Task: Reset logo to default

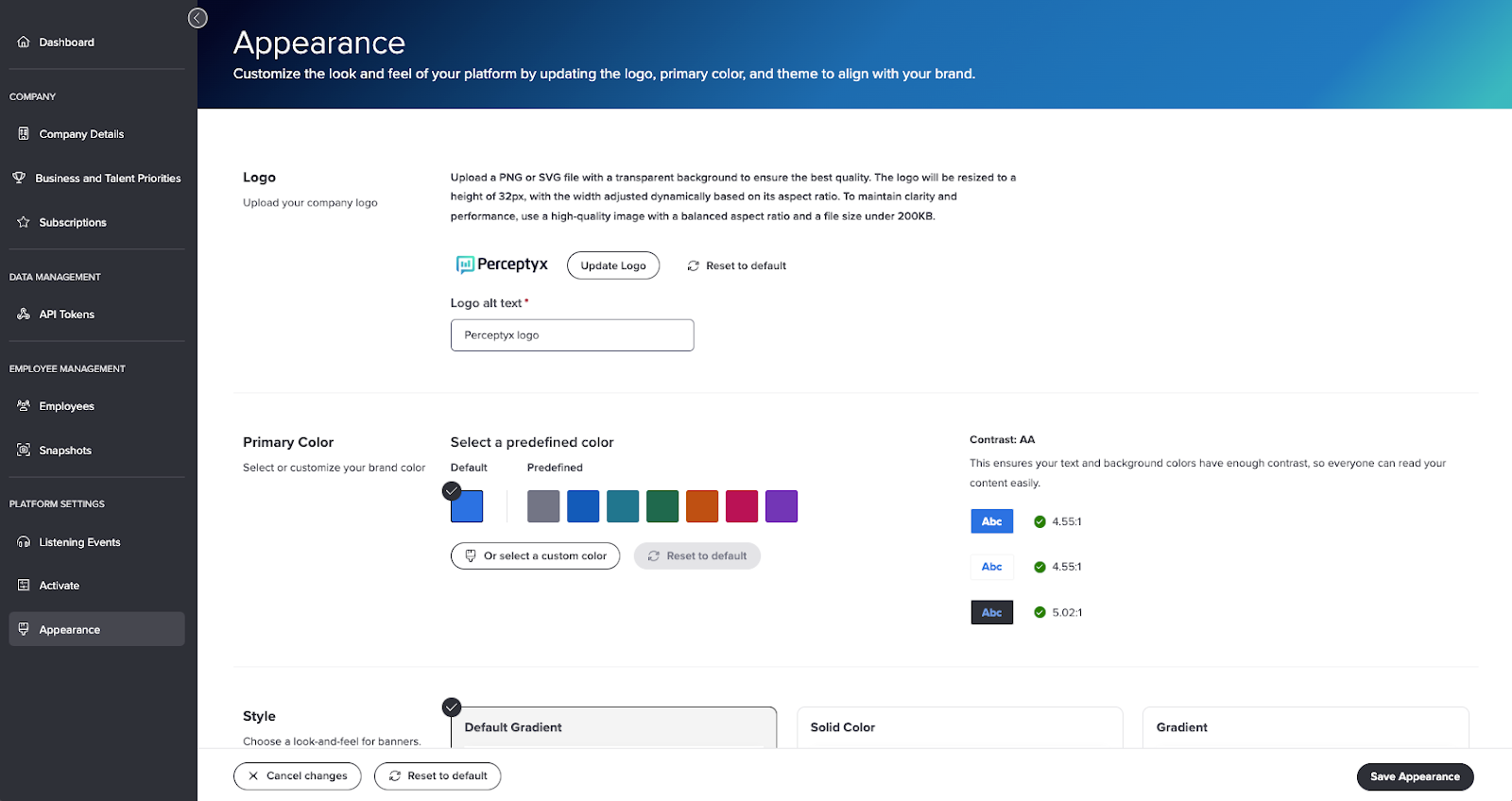Action: tap(737, 265)
